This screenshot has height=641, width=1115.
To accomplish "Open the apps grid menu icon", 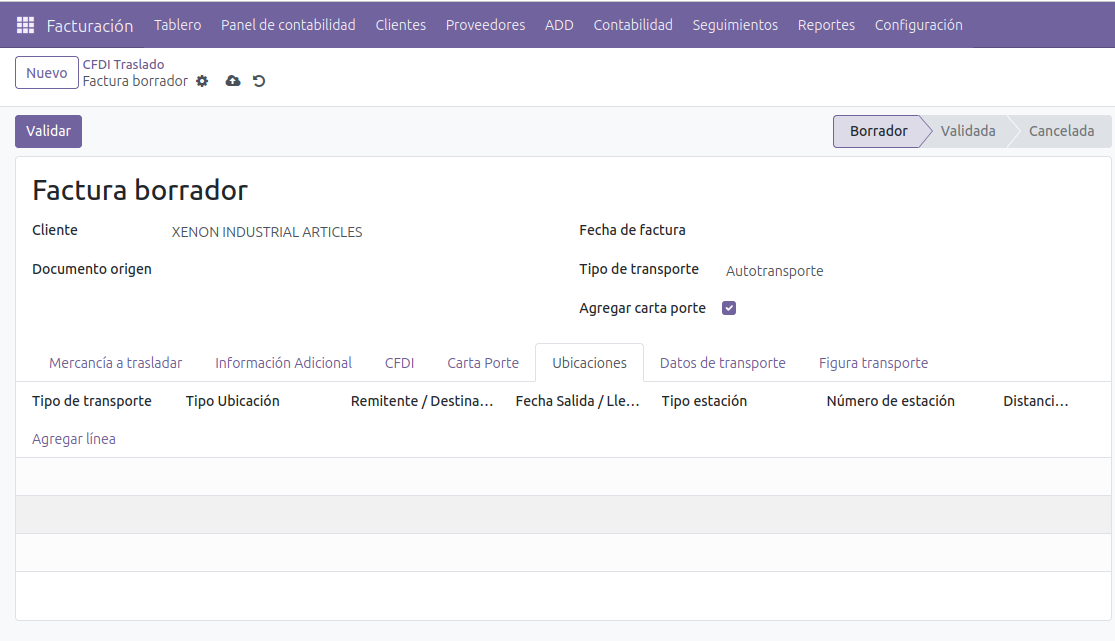I will (x=25, y=25).
